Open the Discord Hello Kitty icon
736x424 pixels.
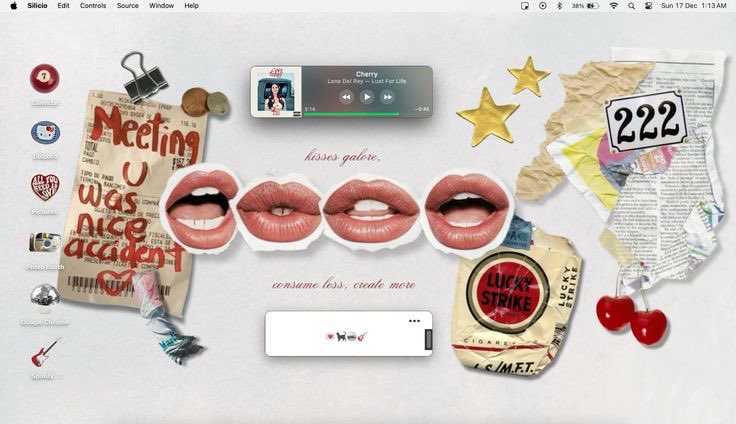pyautogui.click(x=45, y=133)
